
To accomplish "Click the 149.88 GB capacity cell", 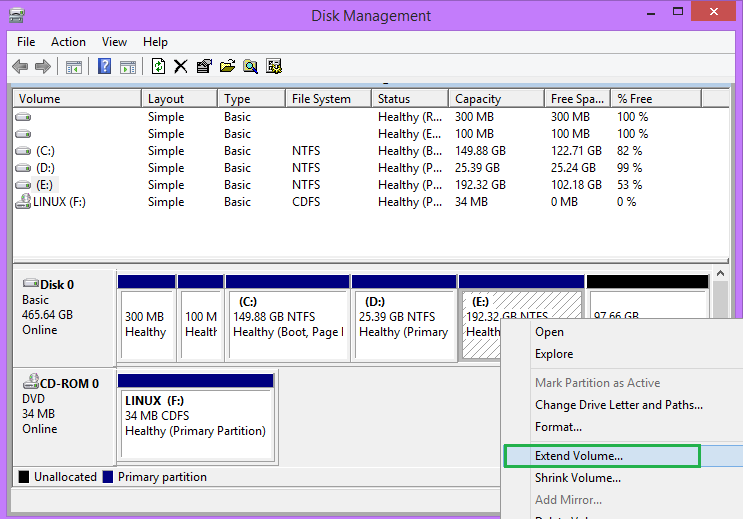I will point(480,151).
